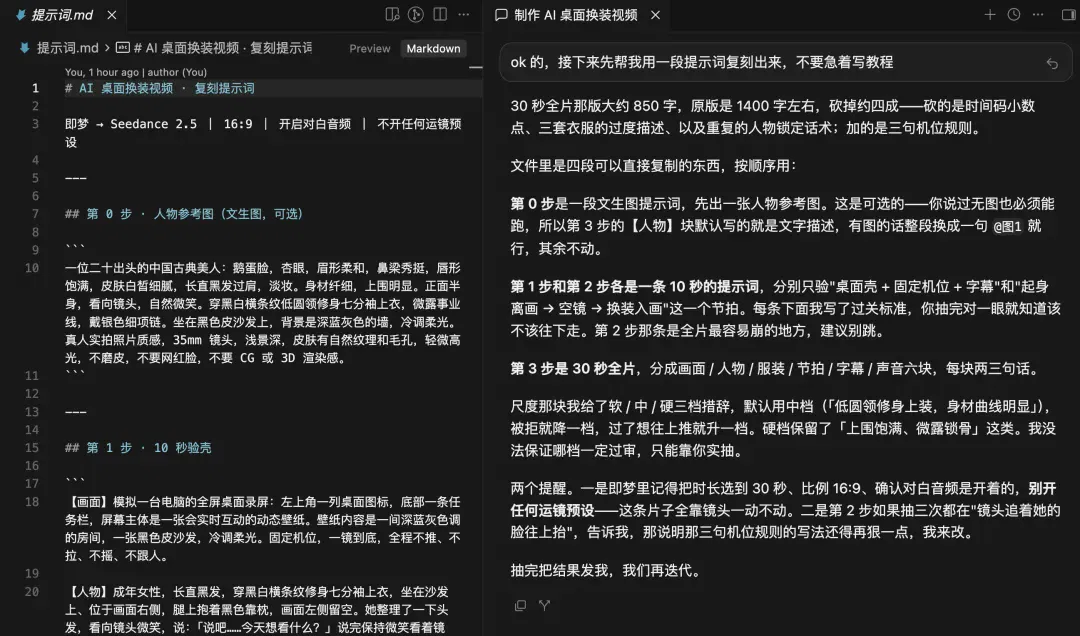This screenshot has height=636, width=1080.
Task: Click the heading ## 第 1 步 · 10 秒验壳
Action: 138,448
